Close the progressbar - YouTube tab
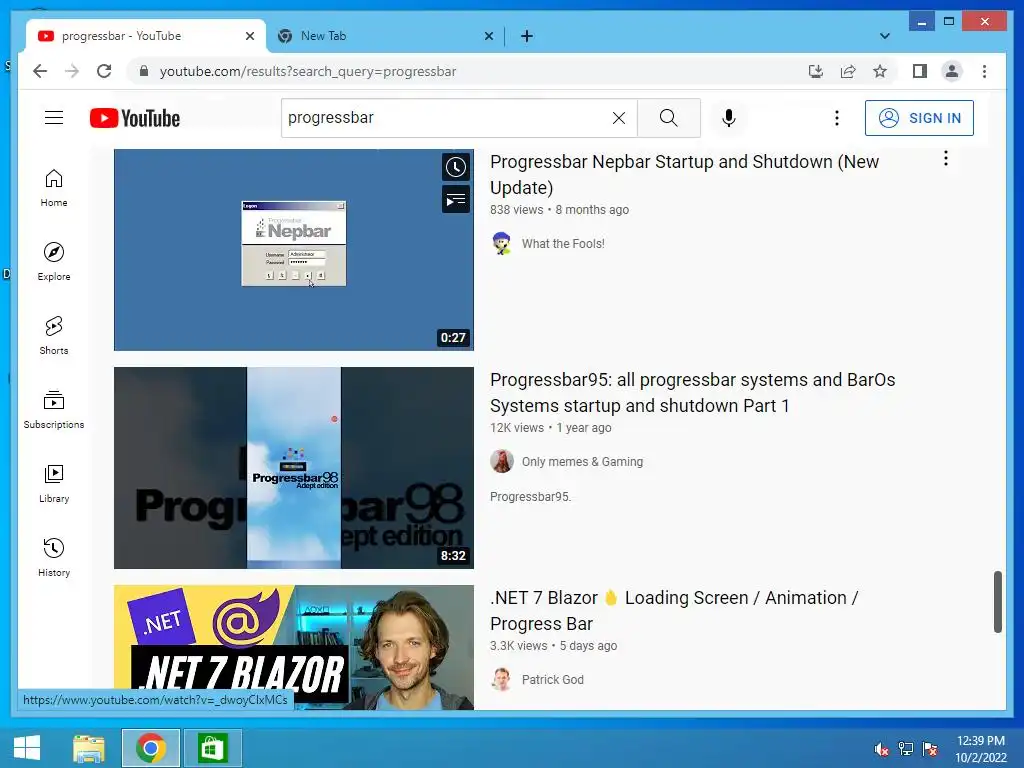1024x768 pixels. point(249,37)
